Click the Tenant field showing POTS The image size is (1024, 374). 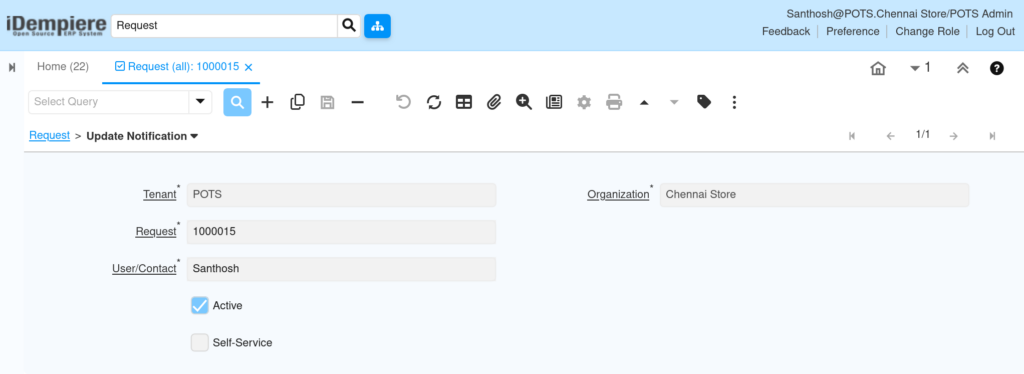pyautogui.click(x=342, y=195)
